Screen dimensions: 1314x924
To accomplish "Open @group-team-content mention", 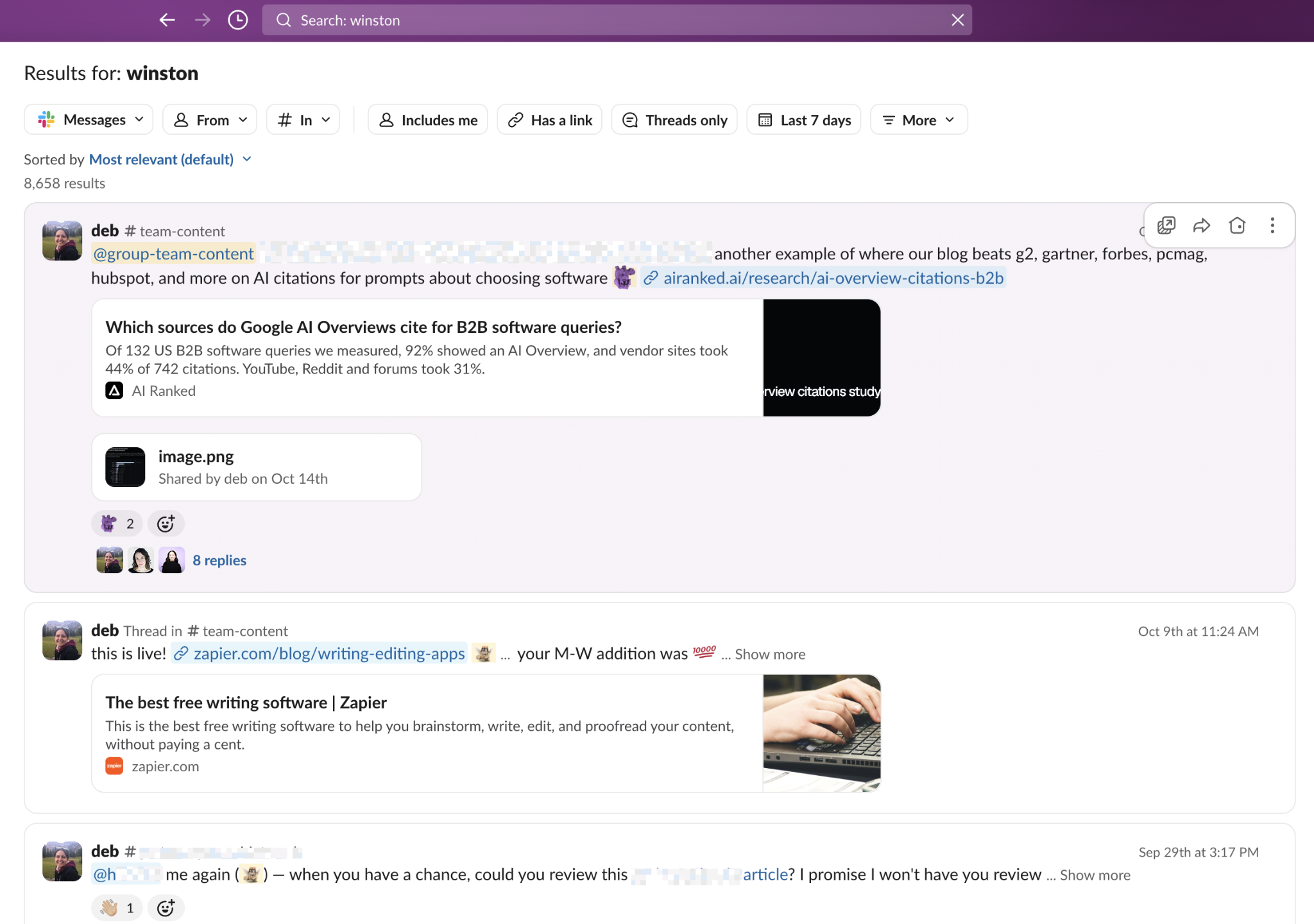I will click(173, 254).
